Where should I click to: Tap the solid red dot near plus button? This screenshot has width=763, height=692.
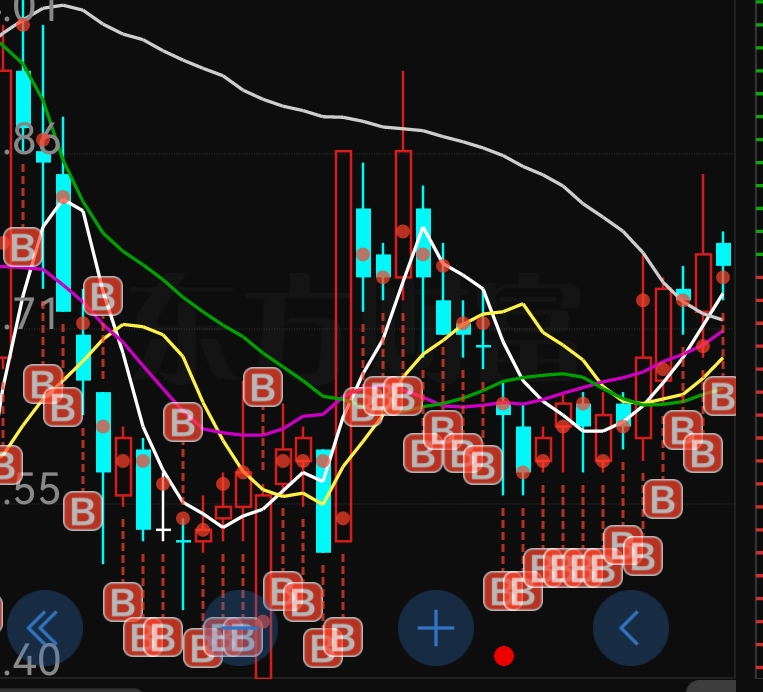[x=504, y=656]
